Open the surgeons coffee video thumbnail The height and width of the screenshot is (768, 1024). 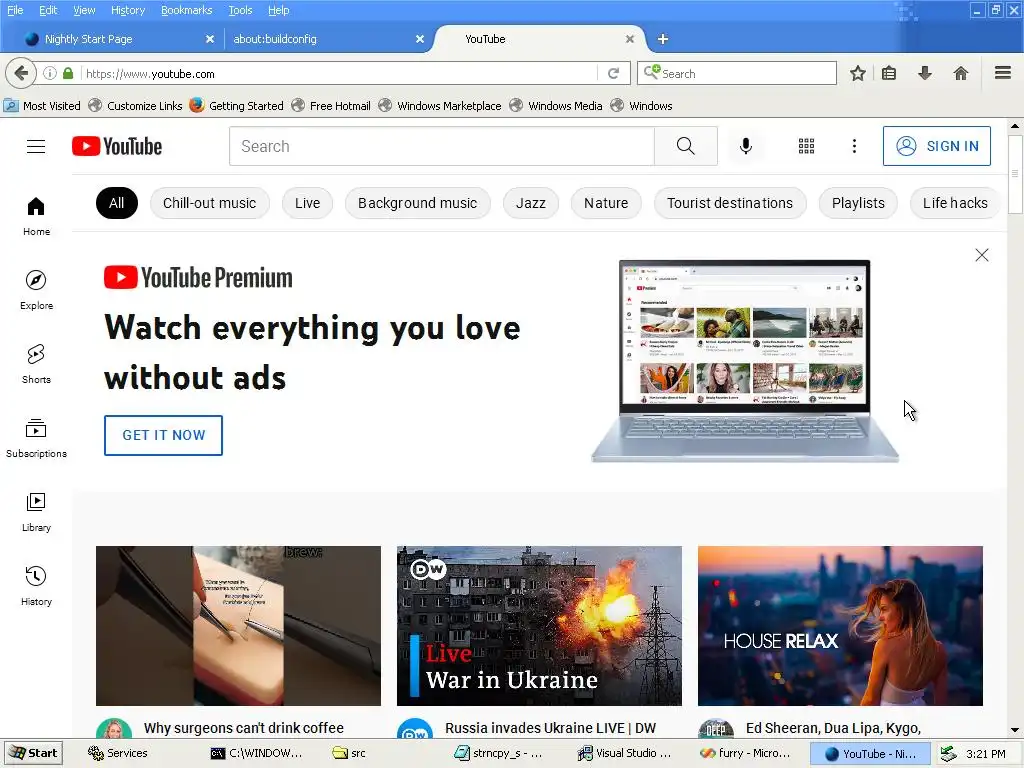[x=238, y=626]
